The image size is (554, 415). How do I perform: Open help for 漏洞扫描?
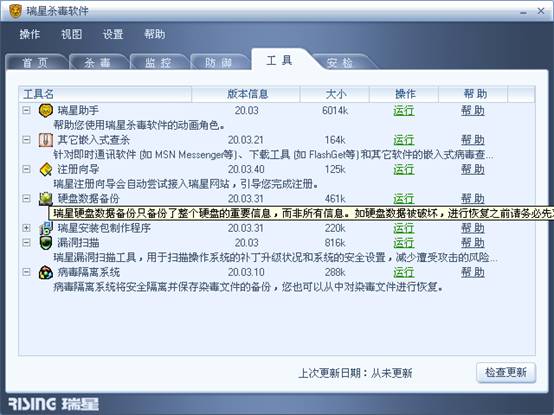click(x=473, y=243)
